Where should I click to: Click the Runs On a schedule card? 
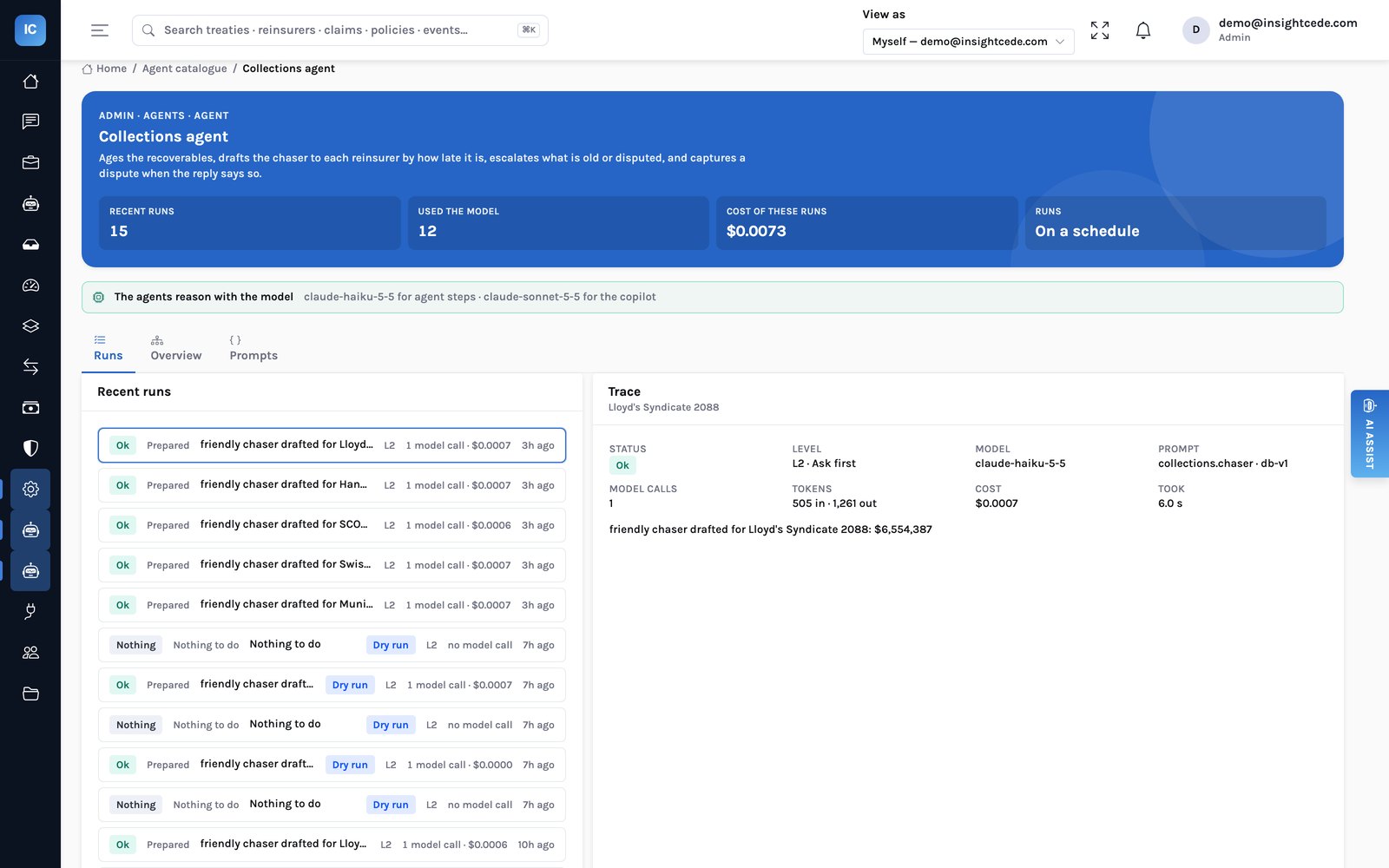click(1175, 223)
